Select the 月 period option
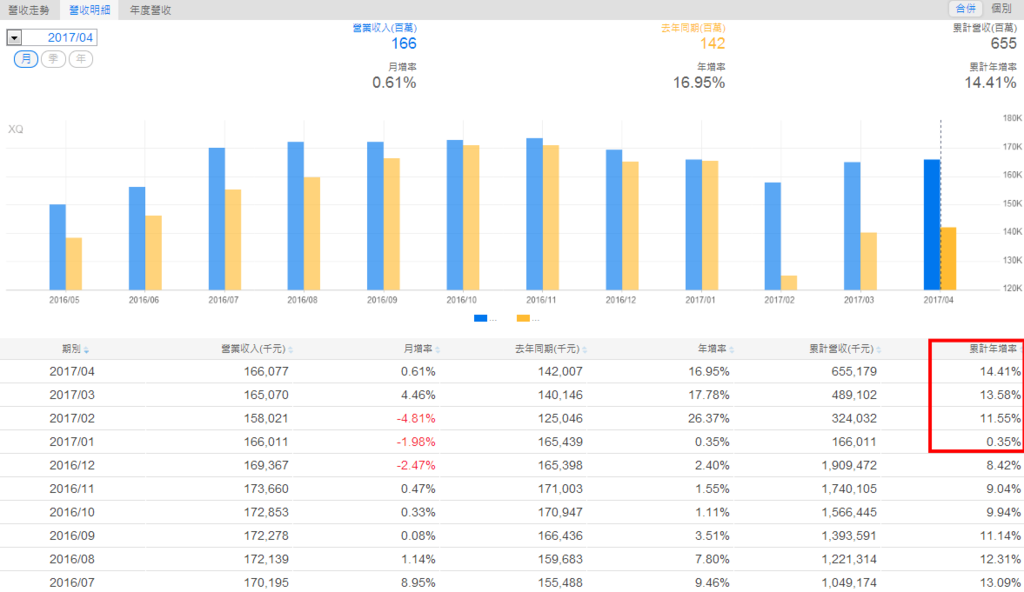The height and width of the screenshot is (592, 1024). tap(25, 59)
